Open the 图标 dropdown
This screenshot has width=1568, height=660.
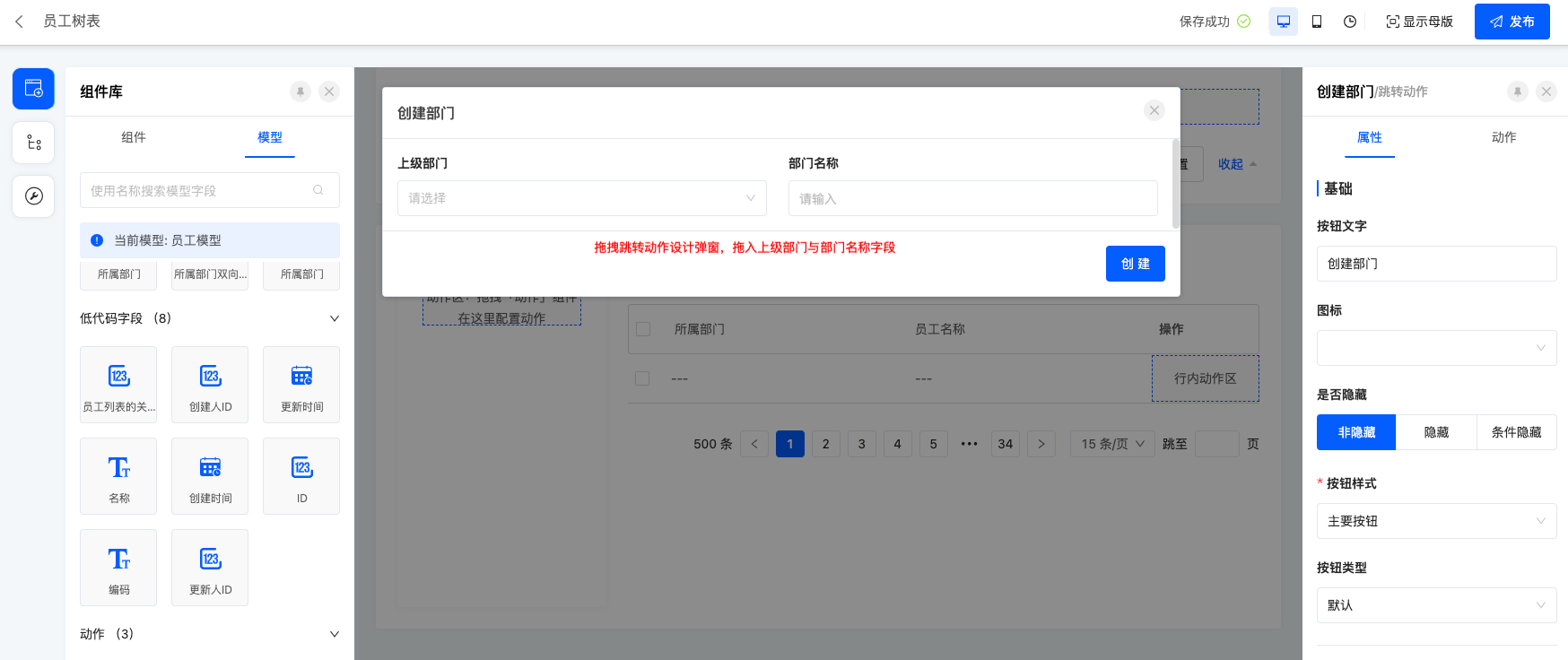[1437, 348]
